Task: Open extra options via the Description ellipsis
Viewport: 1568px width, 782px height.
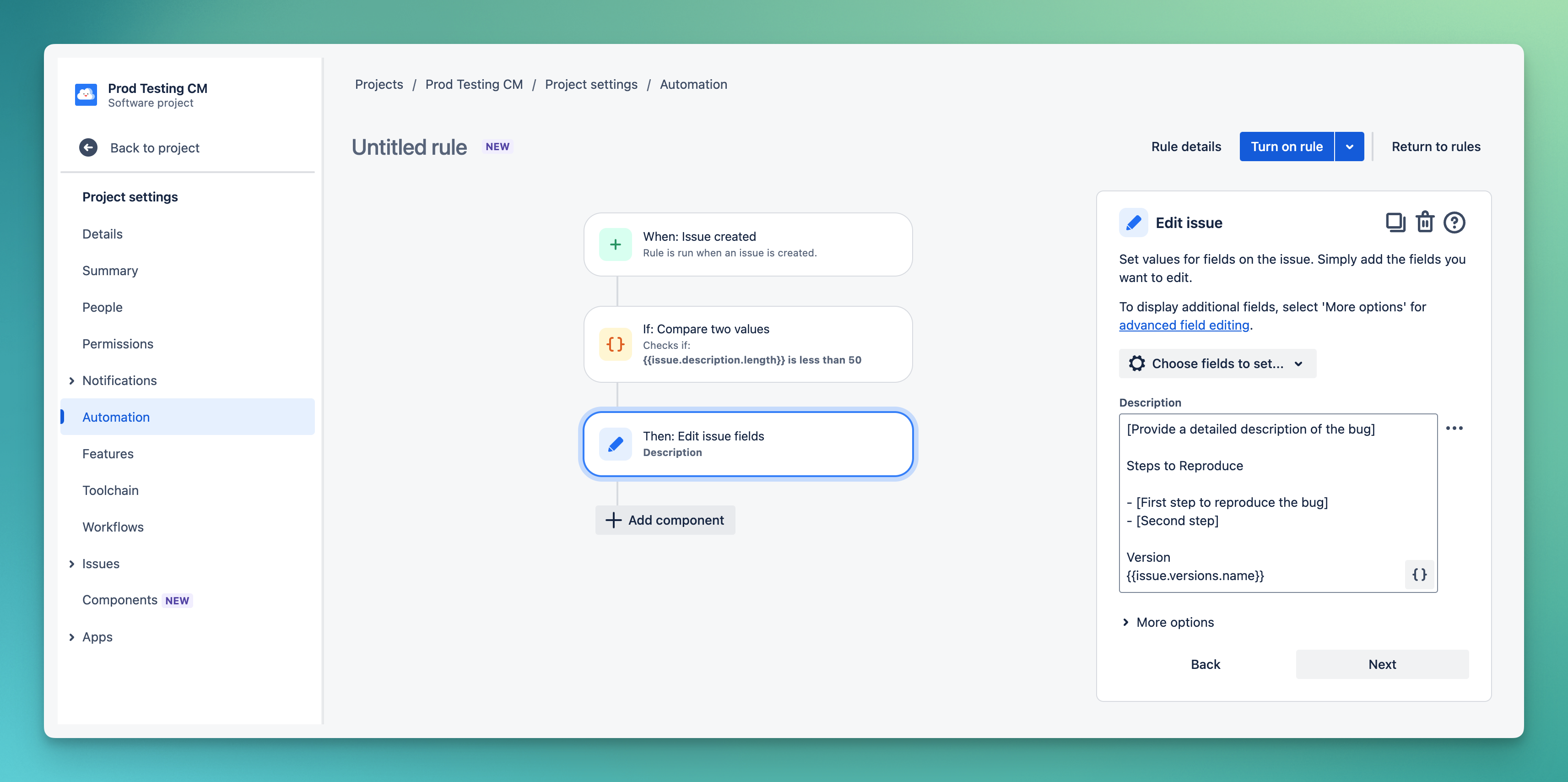Action: pos(1456,428)
